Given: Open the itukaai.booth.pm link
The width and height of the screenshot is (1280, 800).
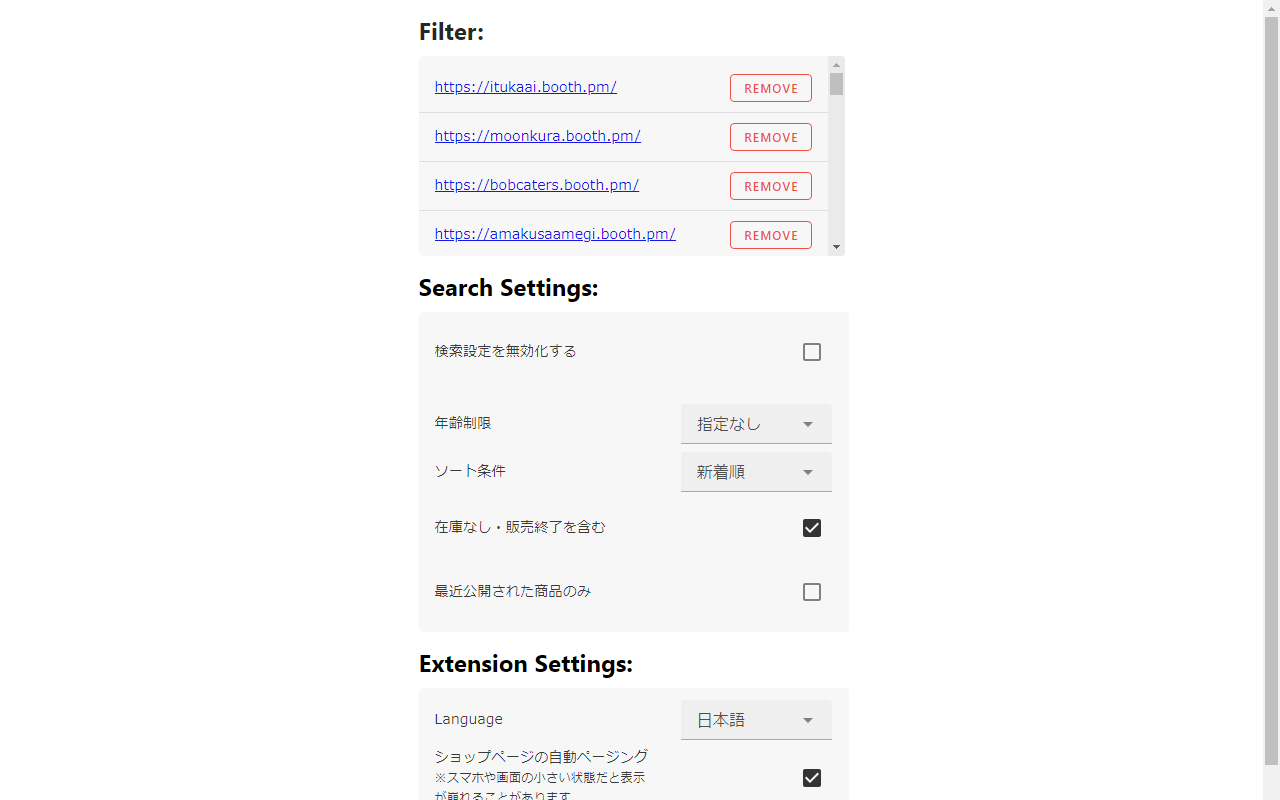Looking at the screenshot, I should (525, 87).
